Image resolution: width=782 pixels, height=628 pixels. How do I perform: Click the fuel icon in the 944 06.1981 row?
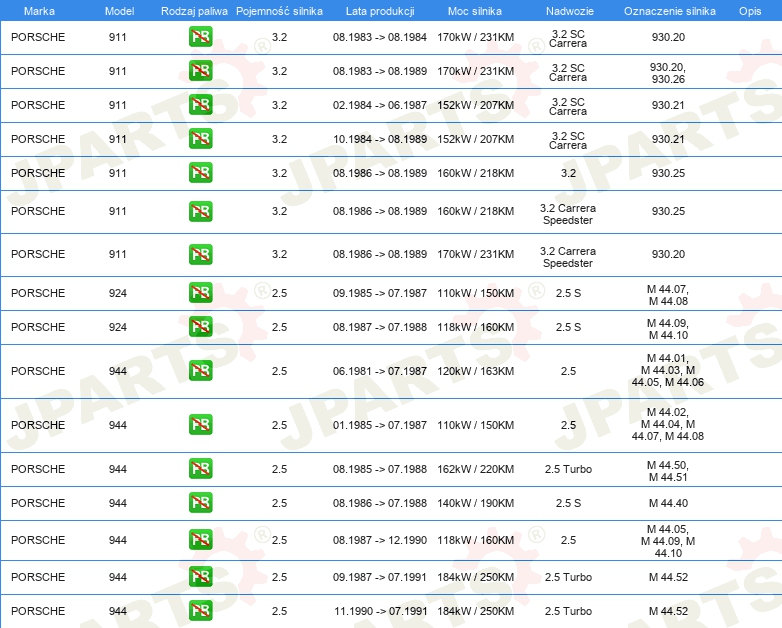pyautogui.click(x=200, y=371)
